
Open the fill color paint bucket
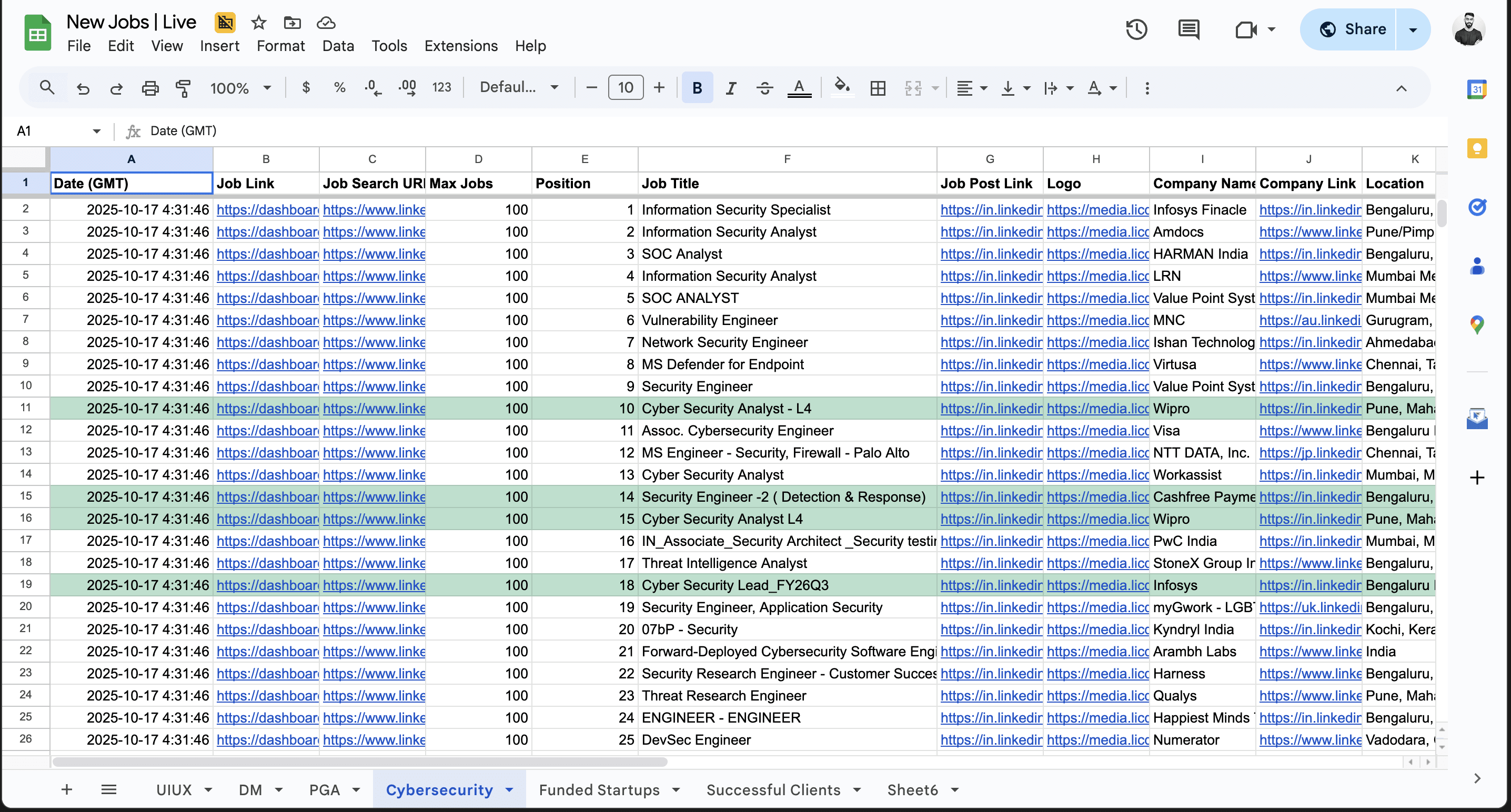click(x=842, y=88)
